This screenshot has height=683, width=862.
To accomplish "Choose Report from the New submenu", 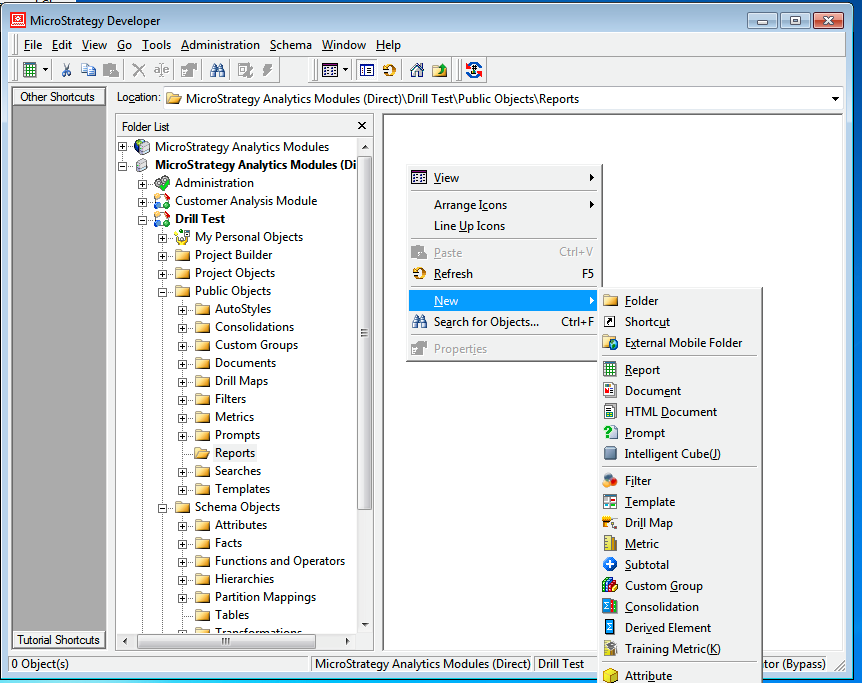I will click(x=642, y=370).
